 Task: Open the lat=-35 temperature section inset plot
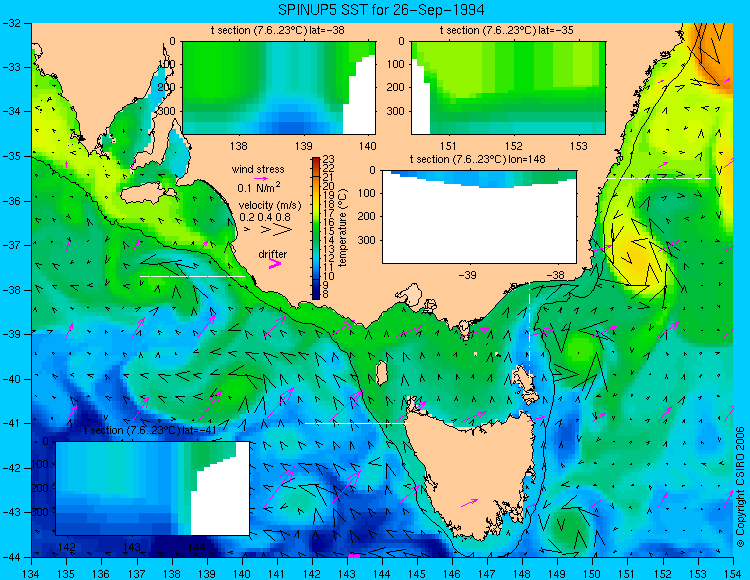click(508, 88)
